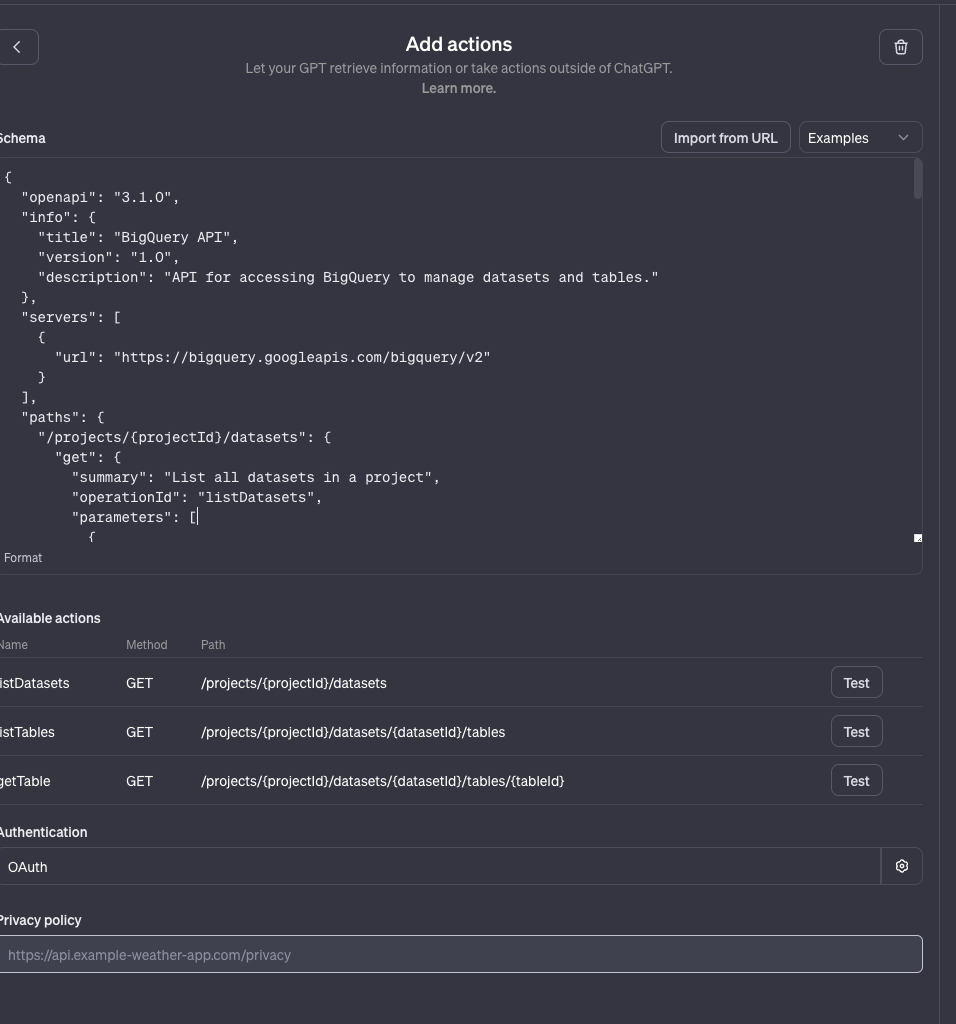Click Format below the schema editor

click(23, 558)
